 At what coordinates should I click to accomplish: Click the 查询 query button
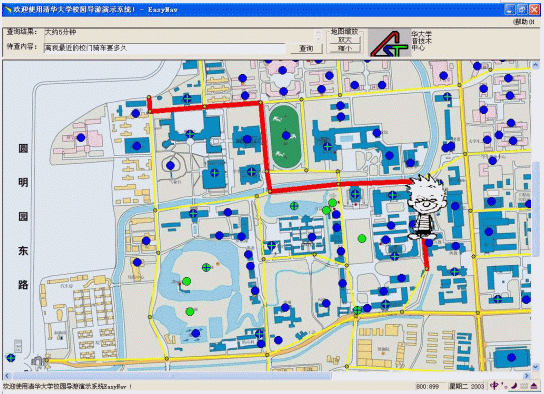pos(306,49)
